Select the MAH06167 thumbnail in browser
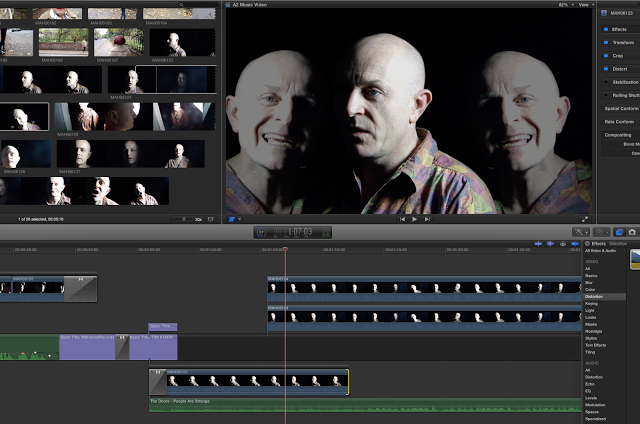 [x=119, y=42]
